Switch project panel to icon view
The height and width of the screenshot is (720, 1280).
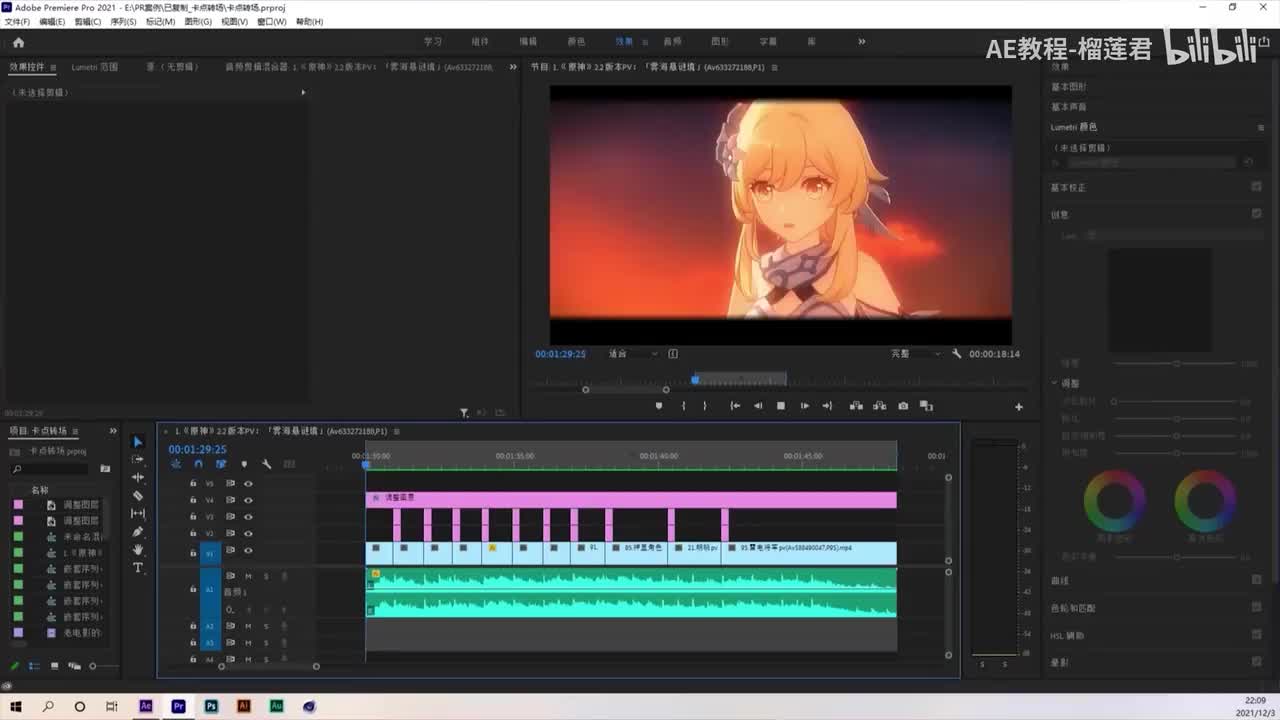click(x=53, y=666)
